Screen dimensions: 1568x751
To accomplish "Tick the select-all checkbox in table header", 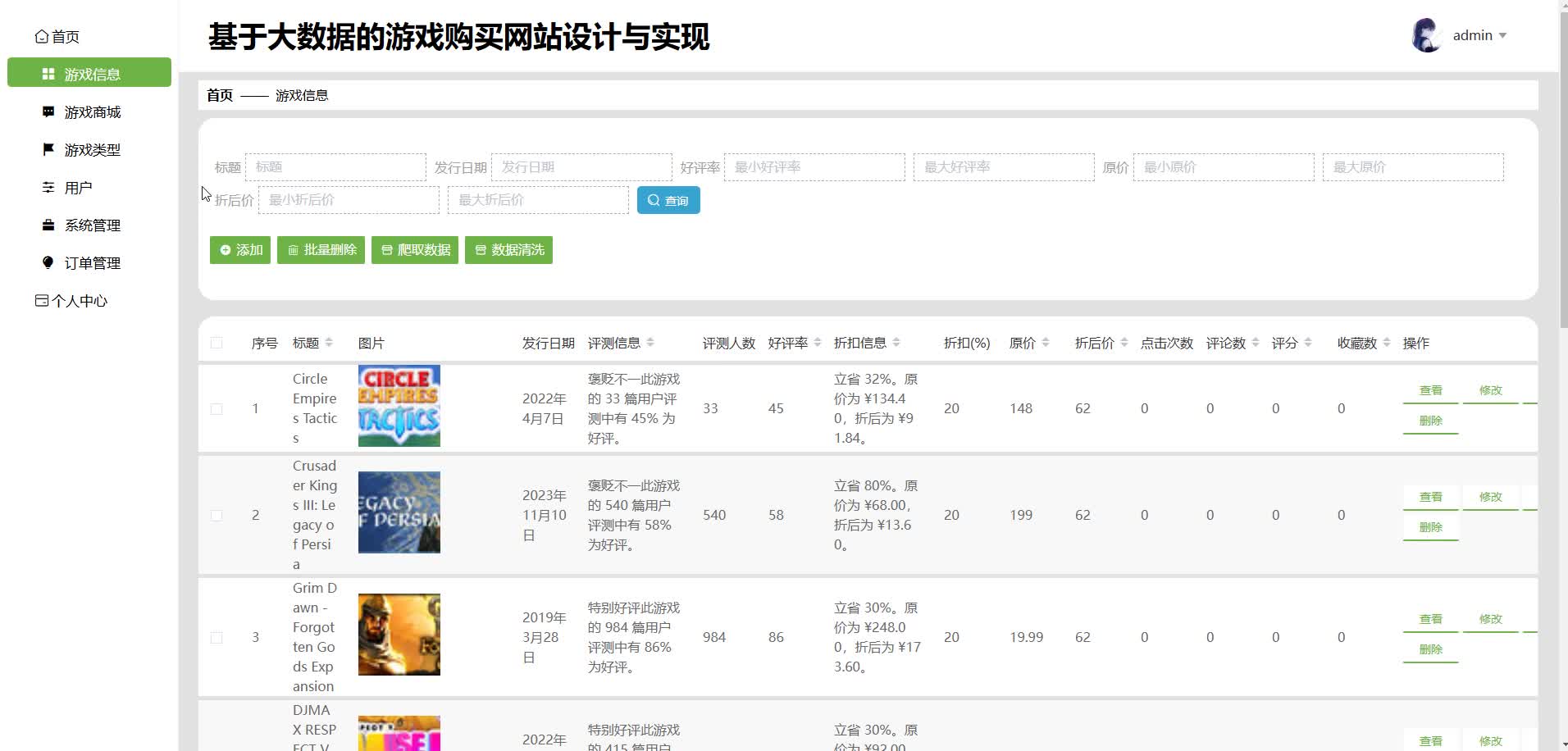I will tap(217, 343).
